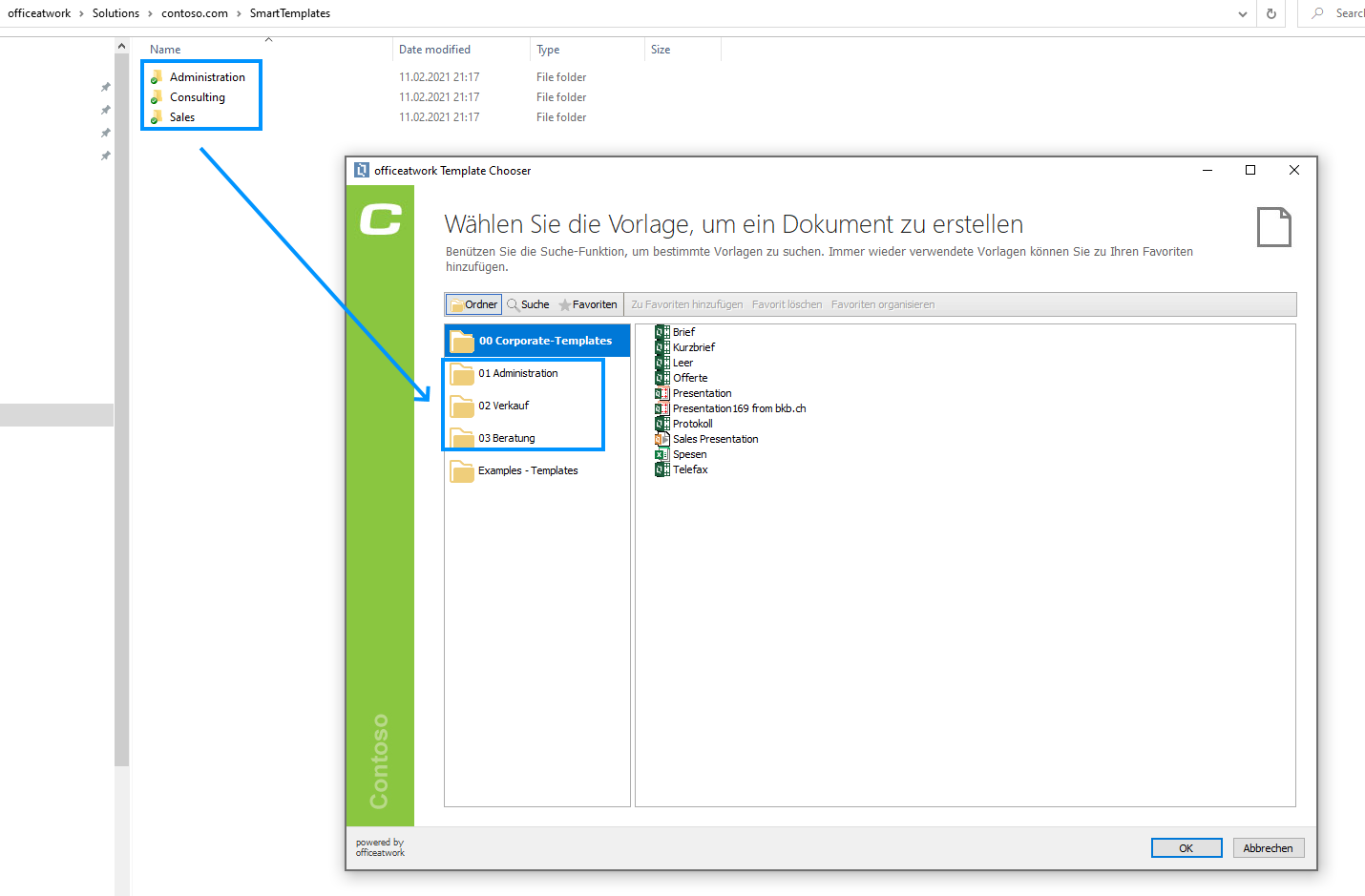Click the Explorer navigation pane scrollbar thumb
This screenshot has height=896, width=1365.
pos(121,410)
